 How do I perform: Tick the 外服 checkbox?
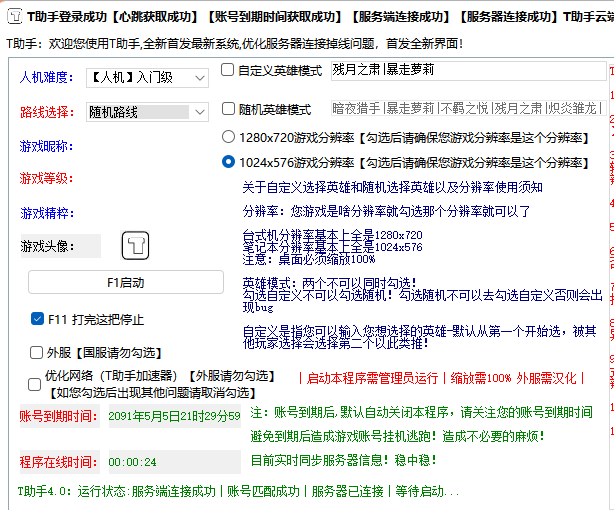click(x=36, y=352)
